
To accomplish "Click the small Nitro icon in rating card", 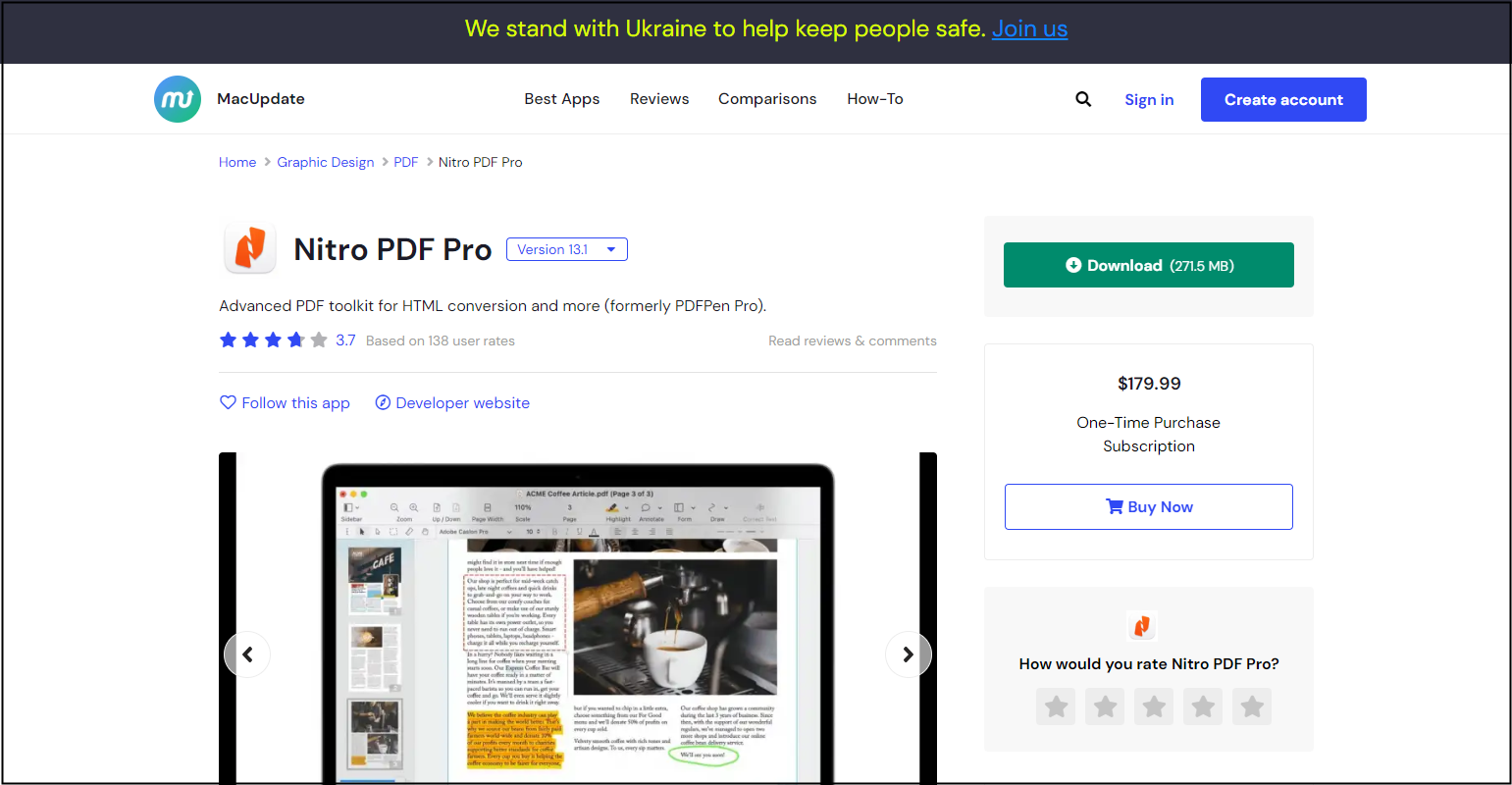I will (1141, 625).
